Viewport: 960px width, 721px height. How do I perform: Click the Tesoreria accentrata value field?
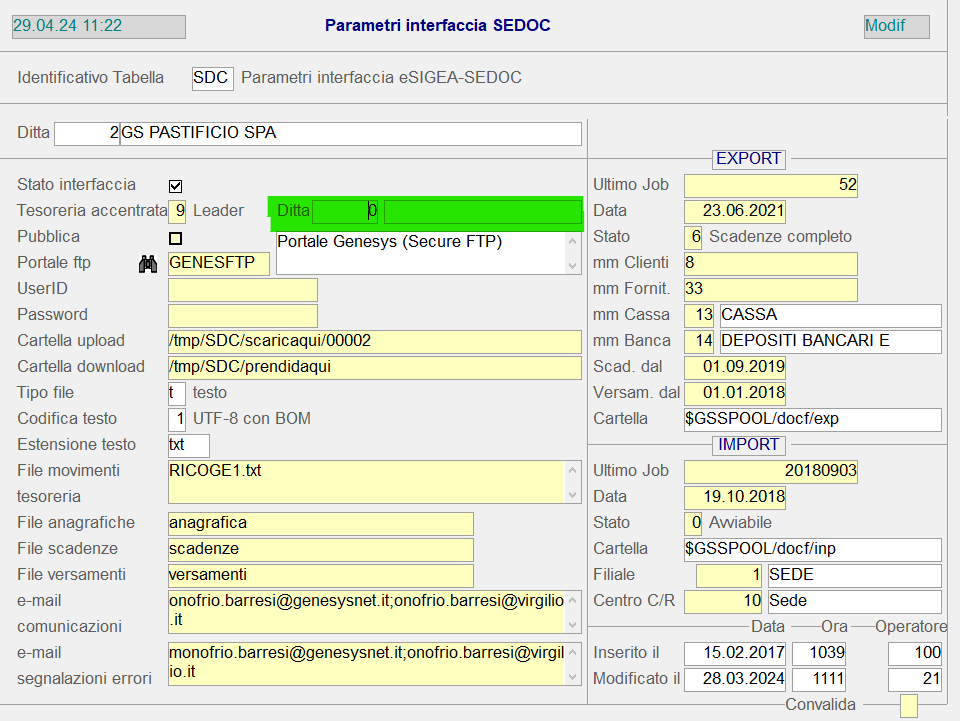(x=178, y=211)
